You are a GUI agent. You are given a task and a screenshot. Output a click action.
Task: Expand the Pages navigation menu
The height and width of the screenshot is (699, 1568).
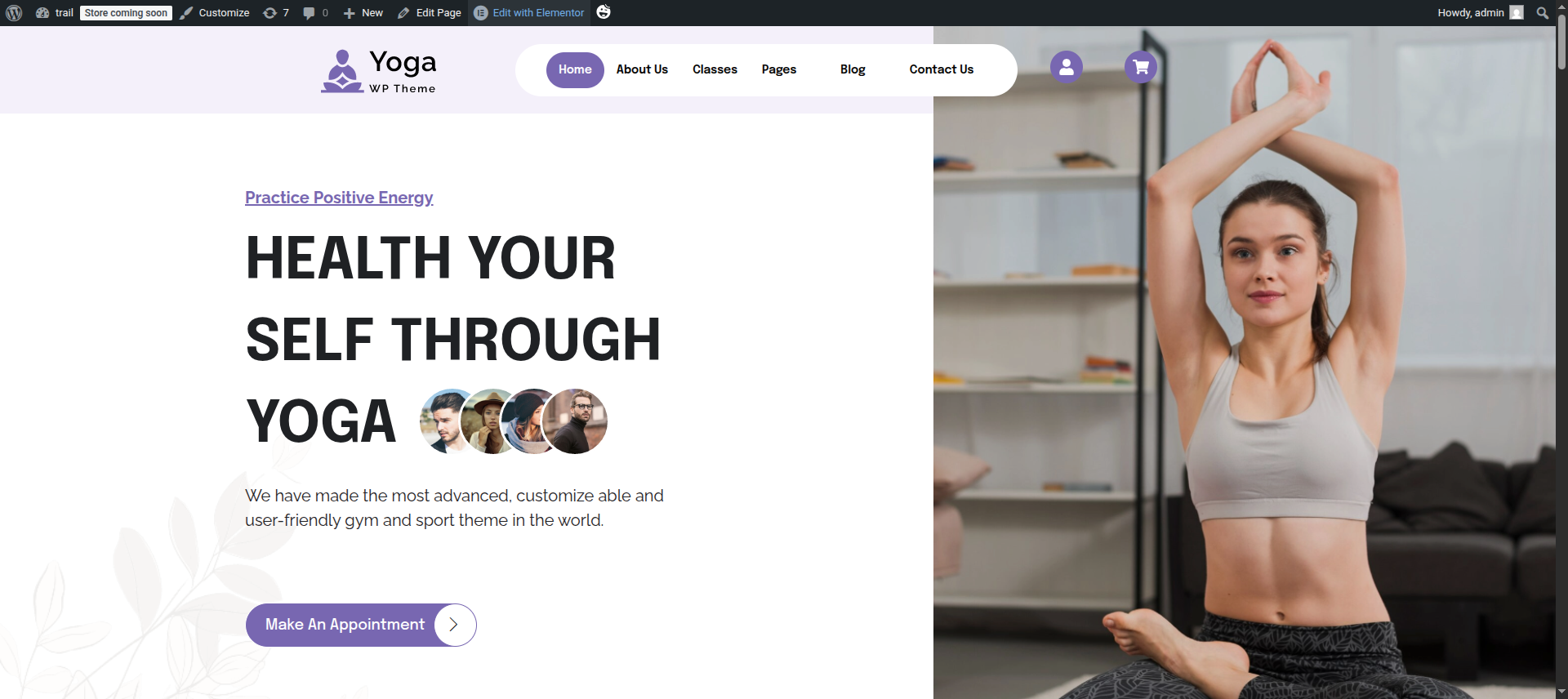(x=778, y=69)
